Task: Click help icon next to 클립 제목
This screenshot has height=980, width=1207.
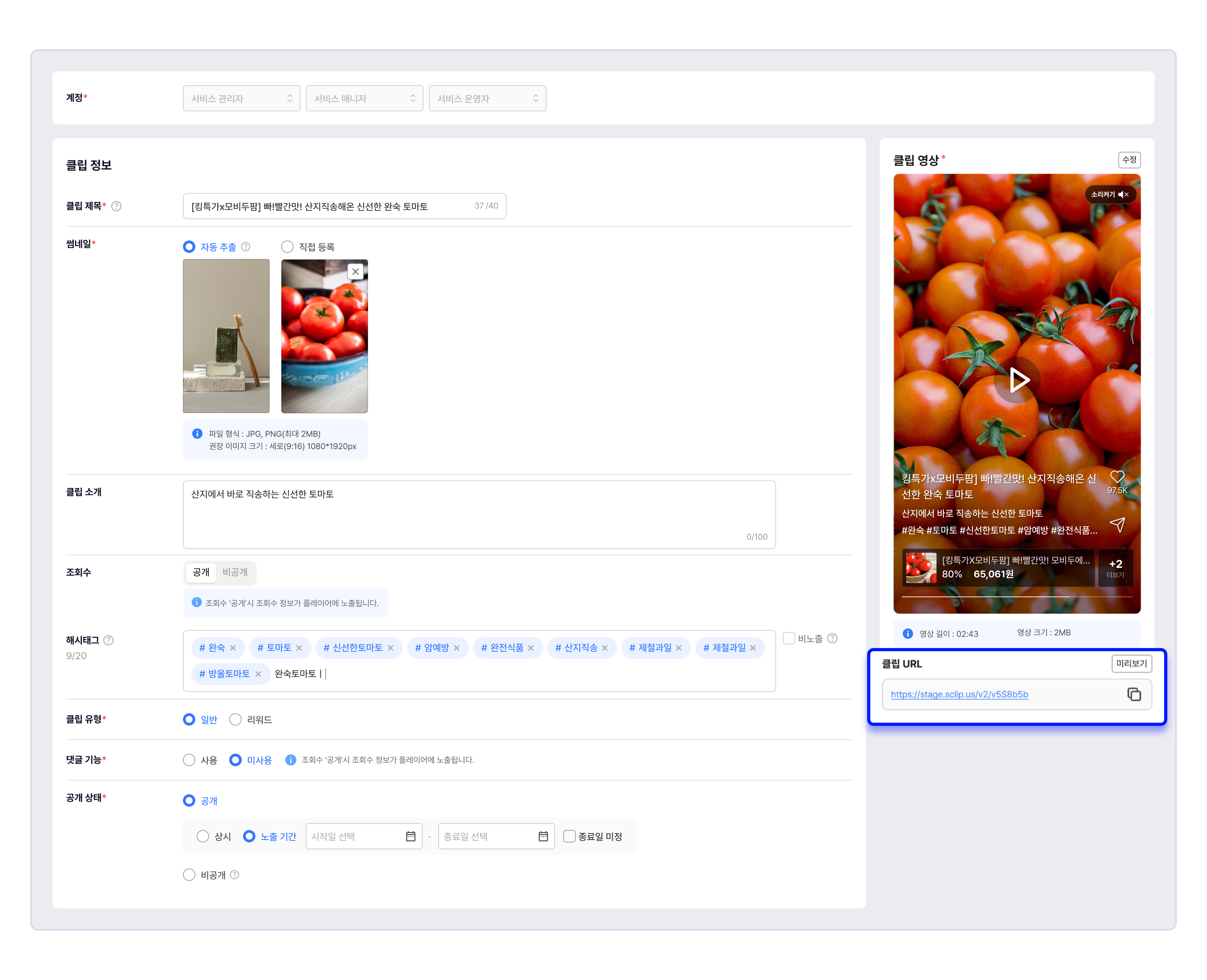Action: (116, 206)
